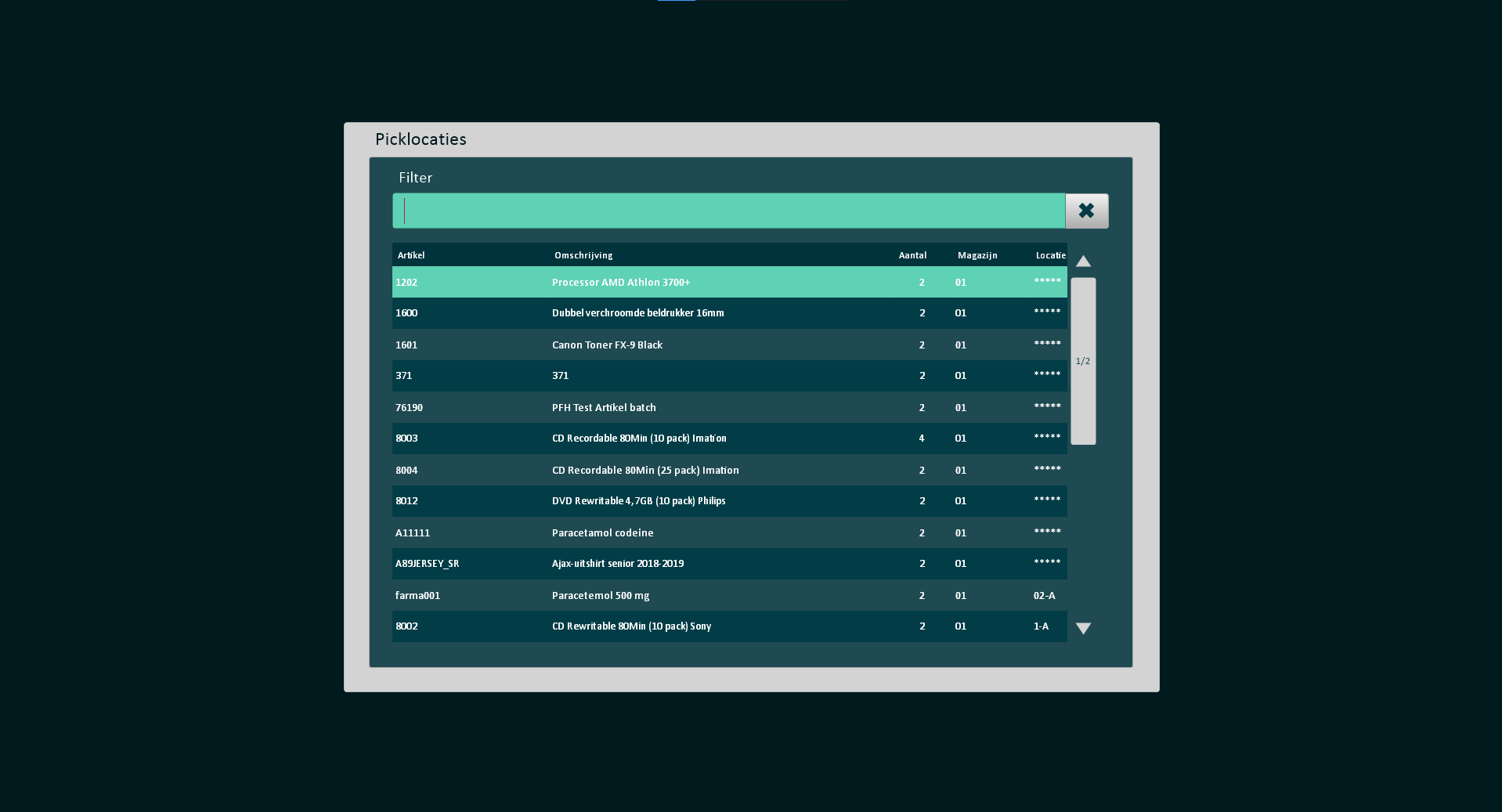Pick article 8003 CD Recordable 10 pack

pos(728,438)
